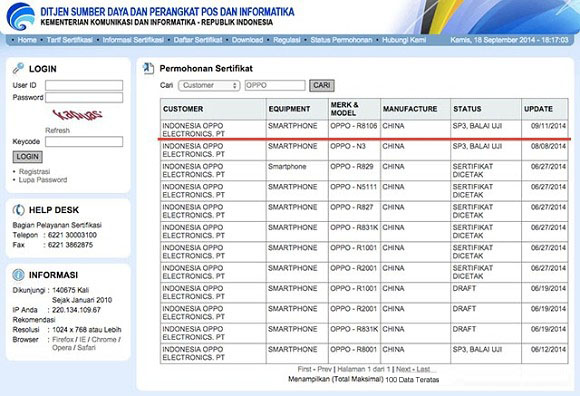
Task: Click the MERK & MODEL column header
Action: click(x=354, y=109)
